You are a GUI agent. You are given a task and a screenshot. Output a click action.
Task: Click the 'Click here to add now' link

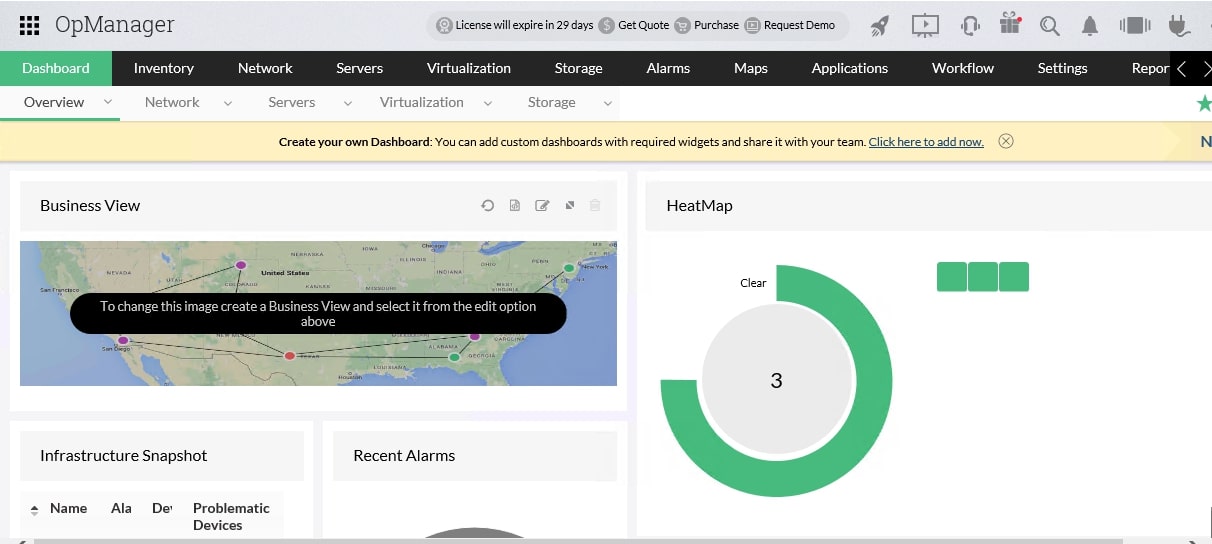coord(926,142)
